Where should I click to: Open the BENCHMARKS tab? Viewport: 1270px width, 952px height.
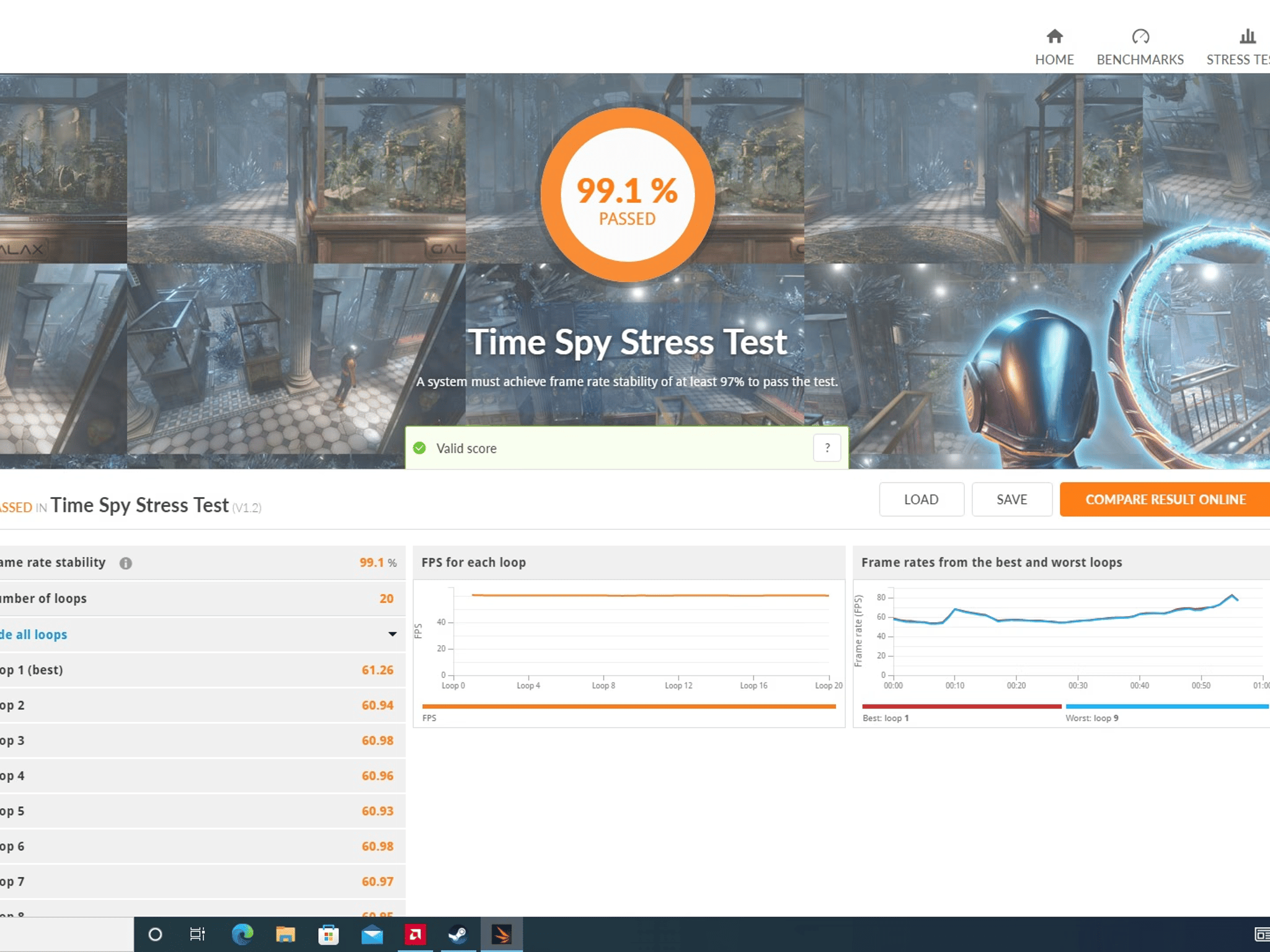click(x=1140, y=48)
